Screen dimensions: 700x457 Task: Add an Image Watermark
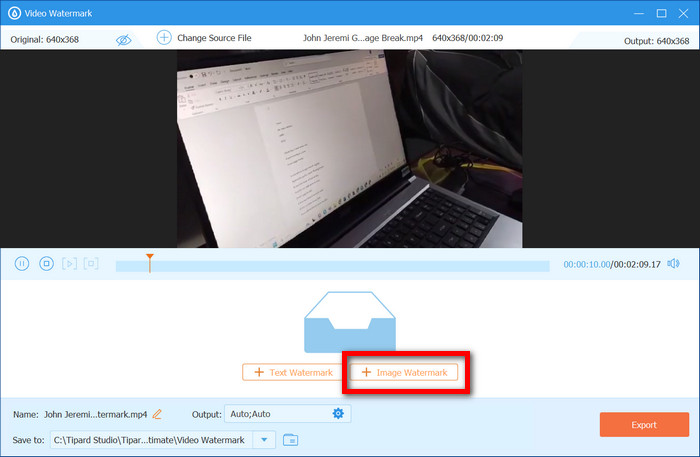tap(404, 372)
